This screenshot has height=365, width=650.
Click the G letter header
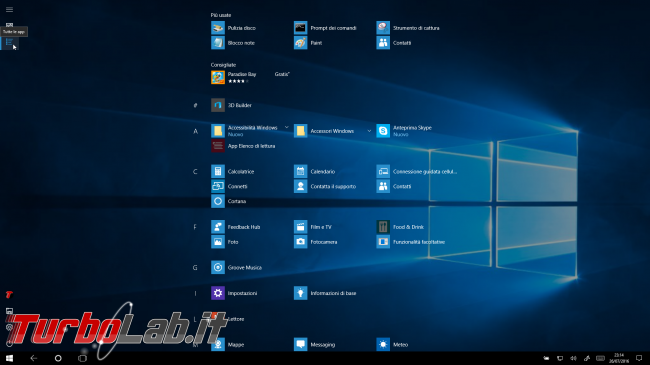click(195, 268)
